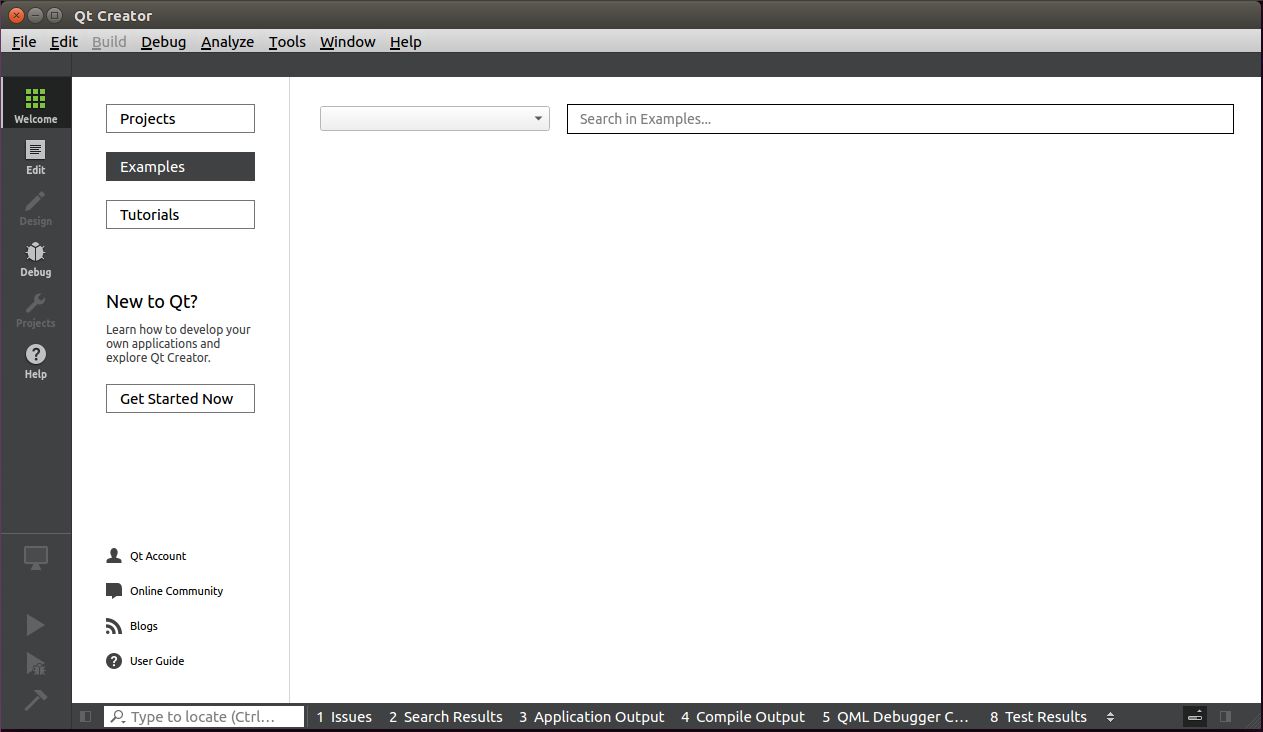The width and height of the screenshot is (1263, 732).
Task: Show the Tutorials page
Action: [x=180, y=215]
